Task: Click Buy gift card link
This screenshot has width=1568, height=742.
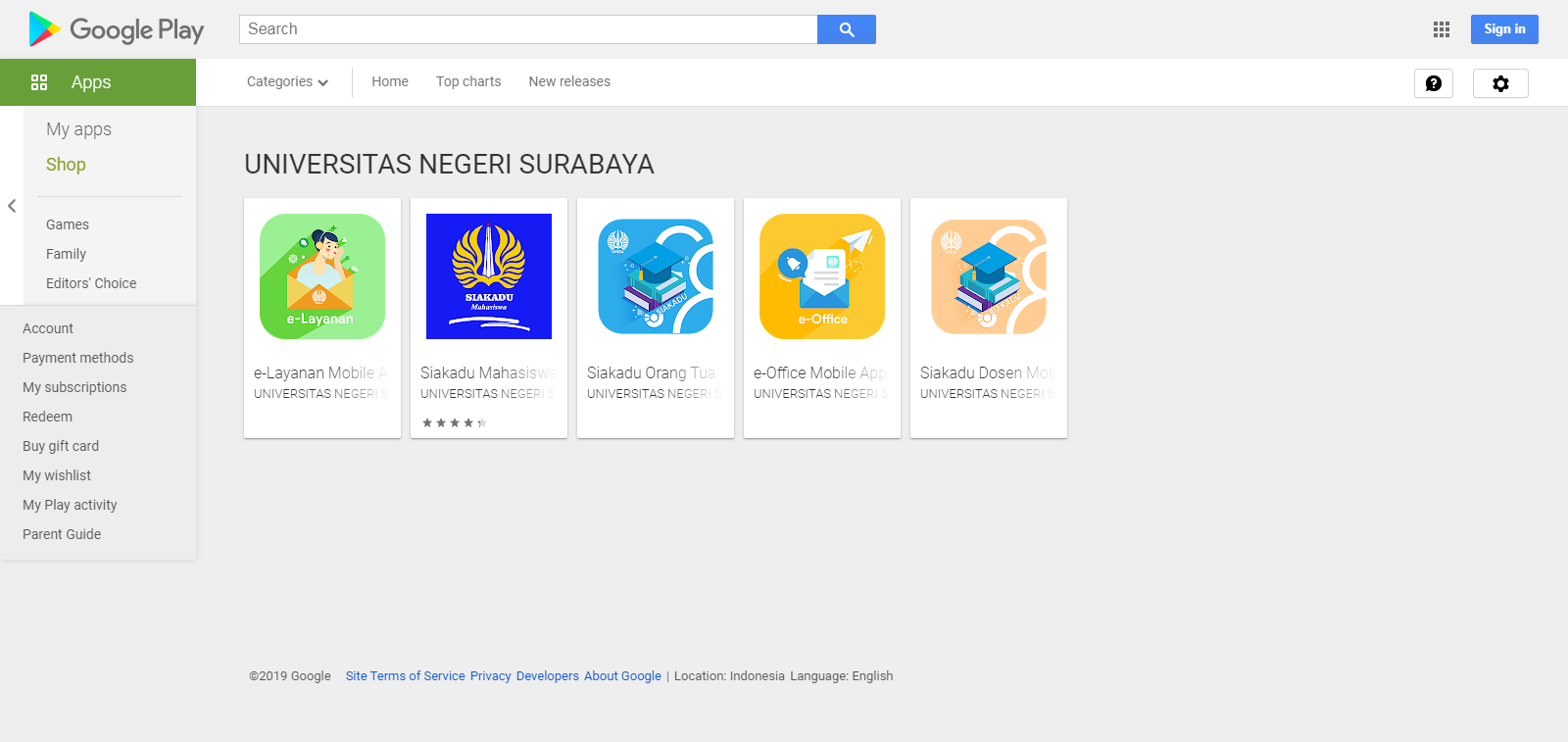Action: pyautogui.click(x=61, y=446)
